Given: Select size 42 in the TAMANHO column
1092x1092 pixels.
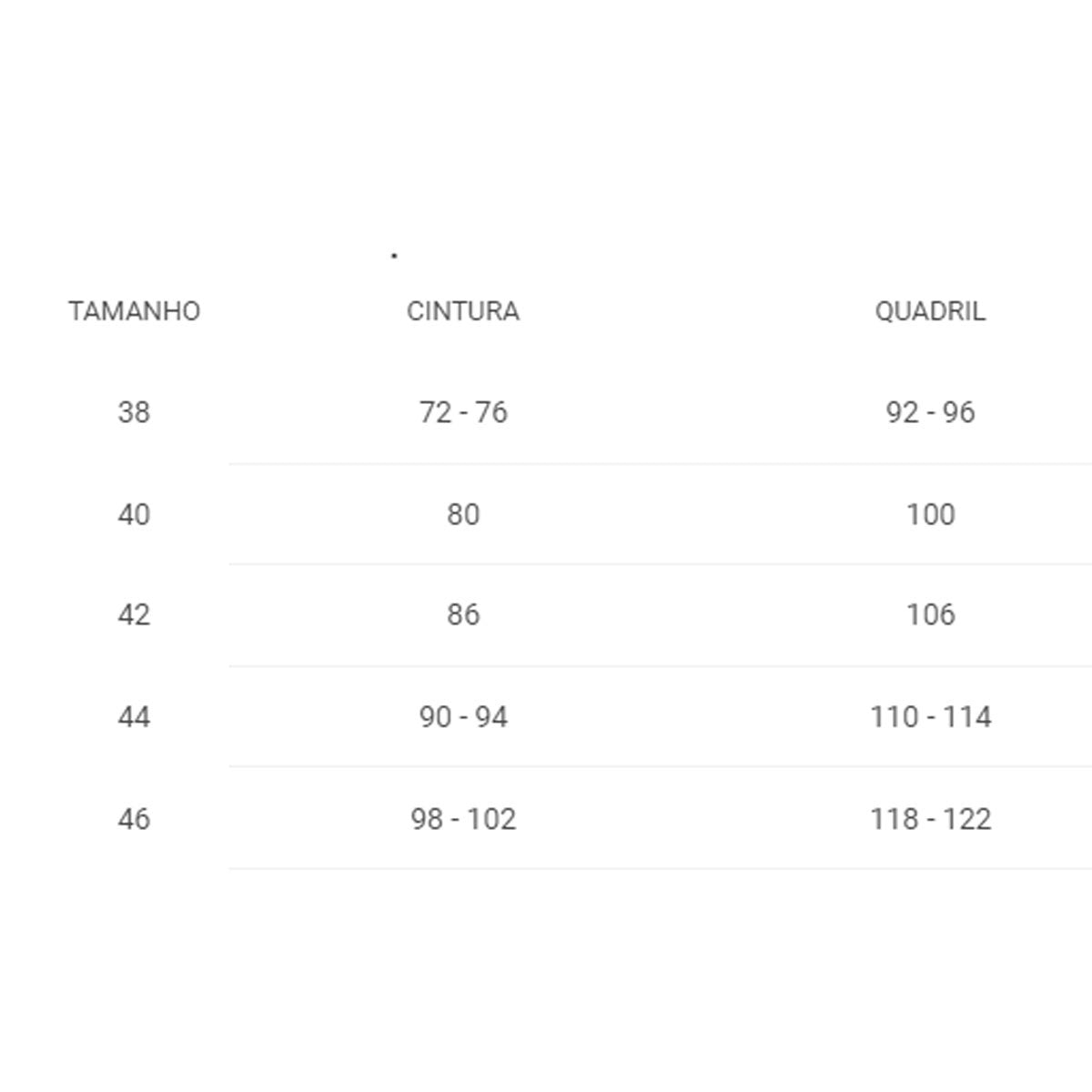Looking at the screenshot, I should (134, 615).
